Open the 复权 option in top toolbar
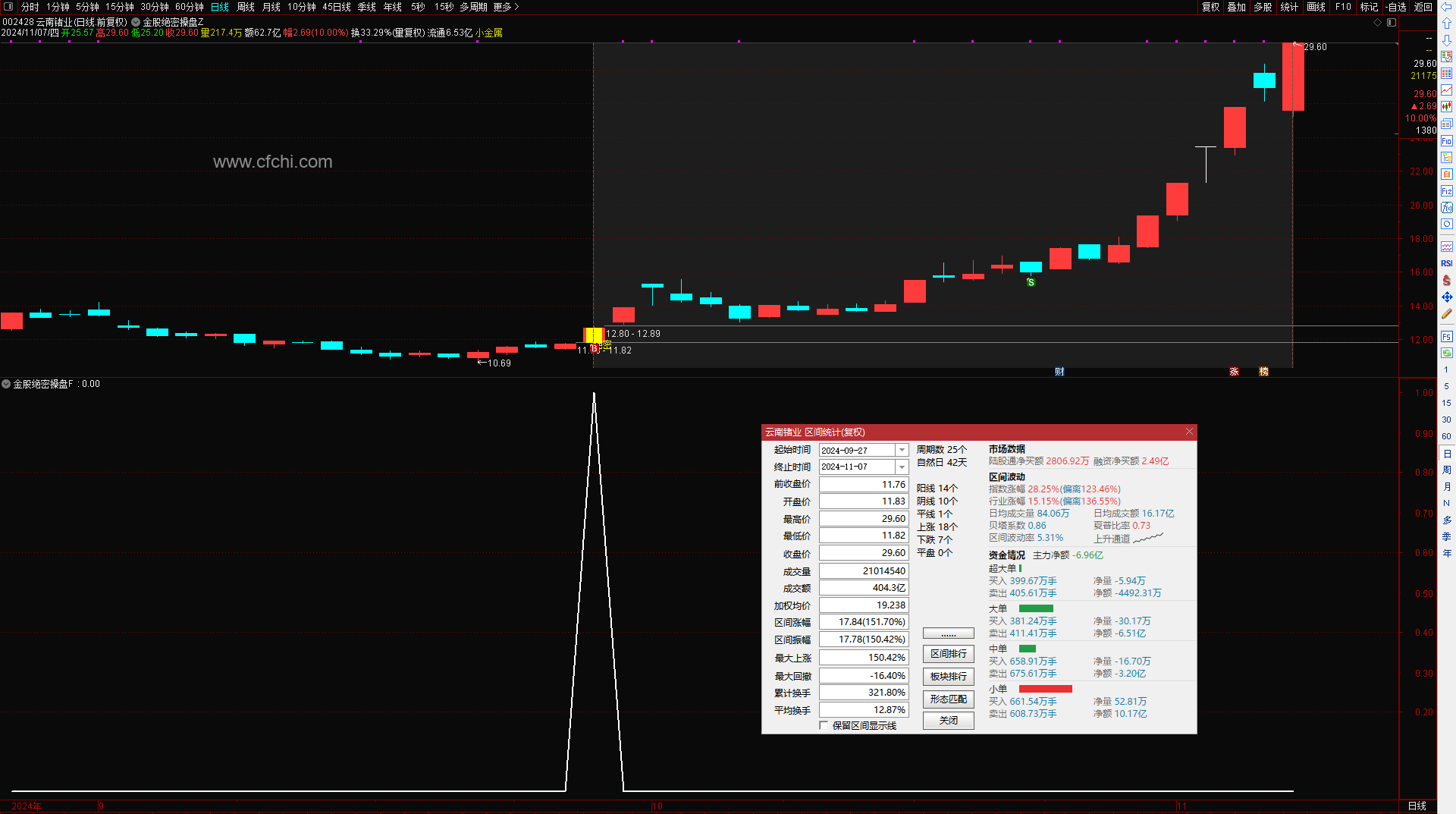1456x814 pixels. [x=1211, y=7]
